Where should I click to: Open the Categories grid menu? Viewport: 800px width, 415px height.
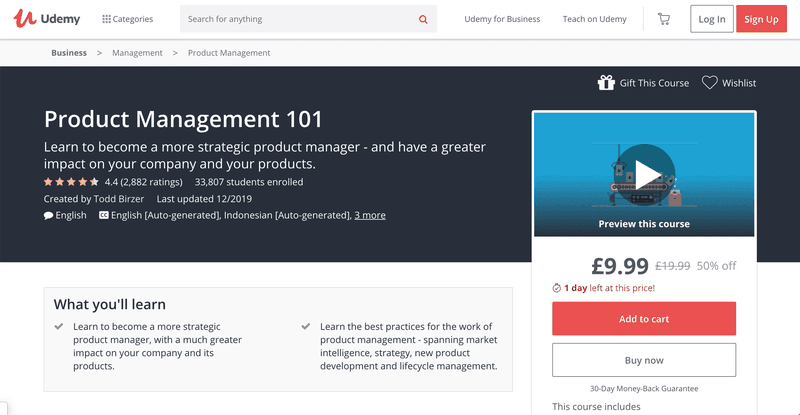[x=128, y=19]
